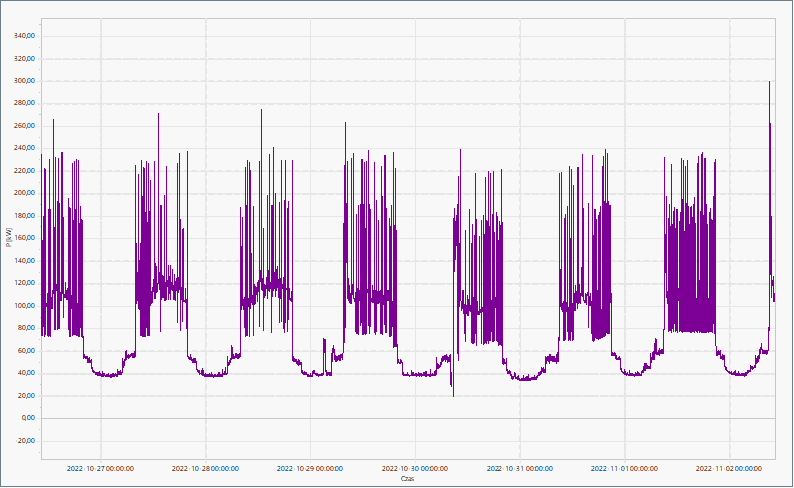Select the 2022-10-31 00:00:00 date label
This screenshot has width=794, height=488.
click(x=520, y=468)
